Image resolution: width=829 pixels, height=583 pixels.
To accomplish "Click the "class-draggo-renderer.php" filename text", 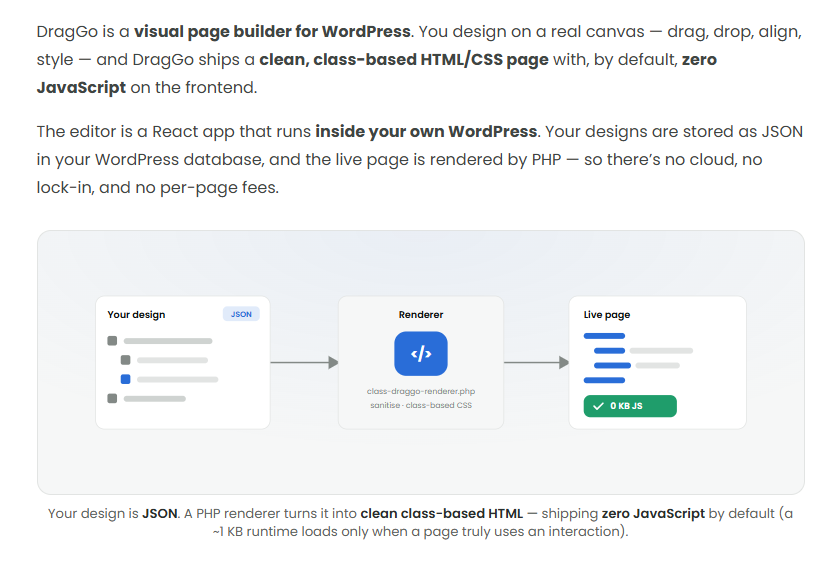I will tap(420, 391).
